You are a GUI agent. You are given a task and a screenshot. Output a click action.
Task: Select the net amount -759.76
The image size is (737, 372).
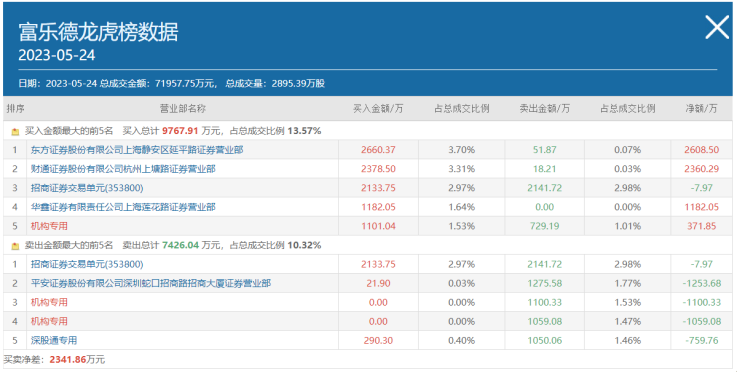click(701, 340)
